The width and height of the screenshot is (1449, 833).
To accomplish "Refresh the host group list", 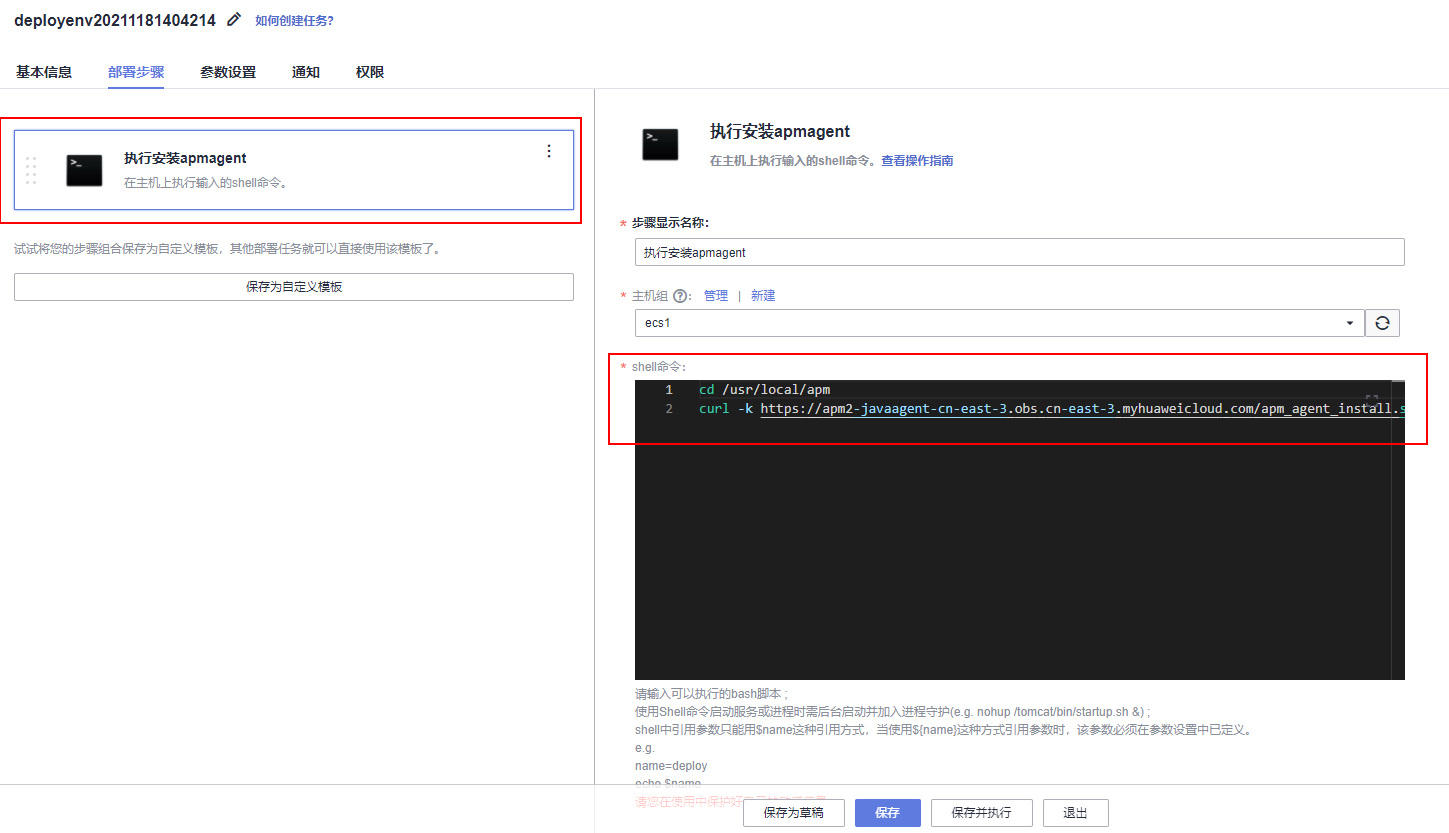I will click(1382, 323).
